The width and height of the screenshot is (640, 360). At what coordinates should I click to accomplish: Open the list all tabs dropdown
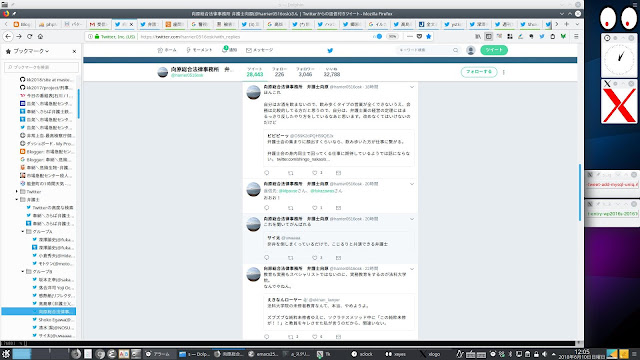577,24
